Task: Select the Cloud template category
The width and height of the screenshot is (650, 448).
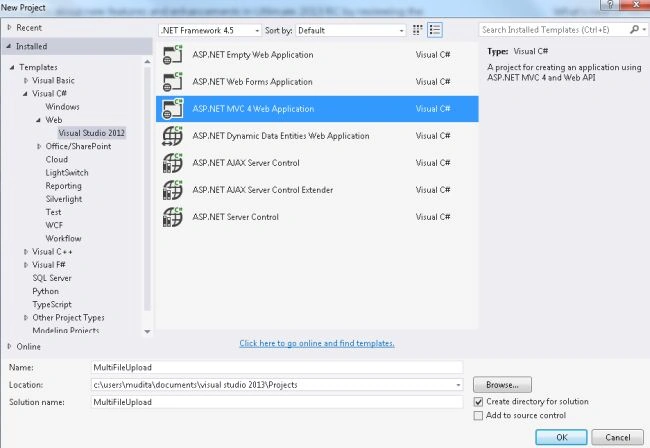Action: click(x=56, y=159)
